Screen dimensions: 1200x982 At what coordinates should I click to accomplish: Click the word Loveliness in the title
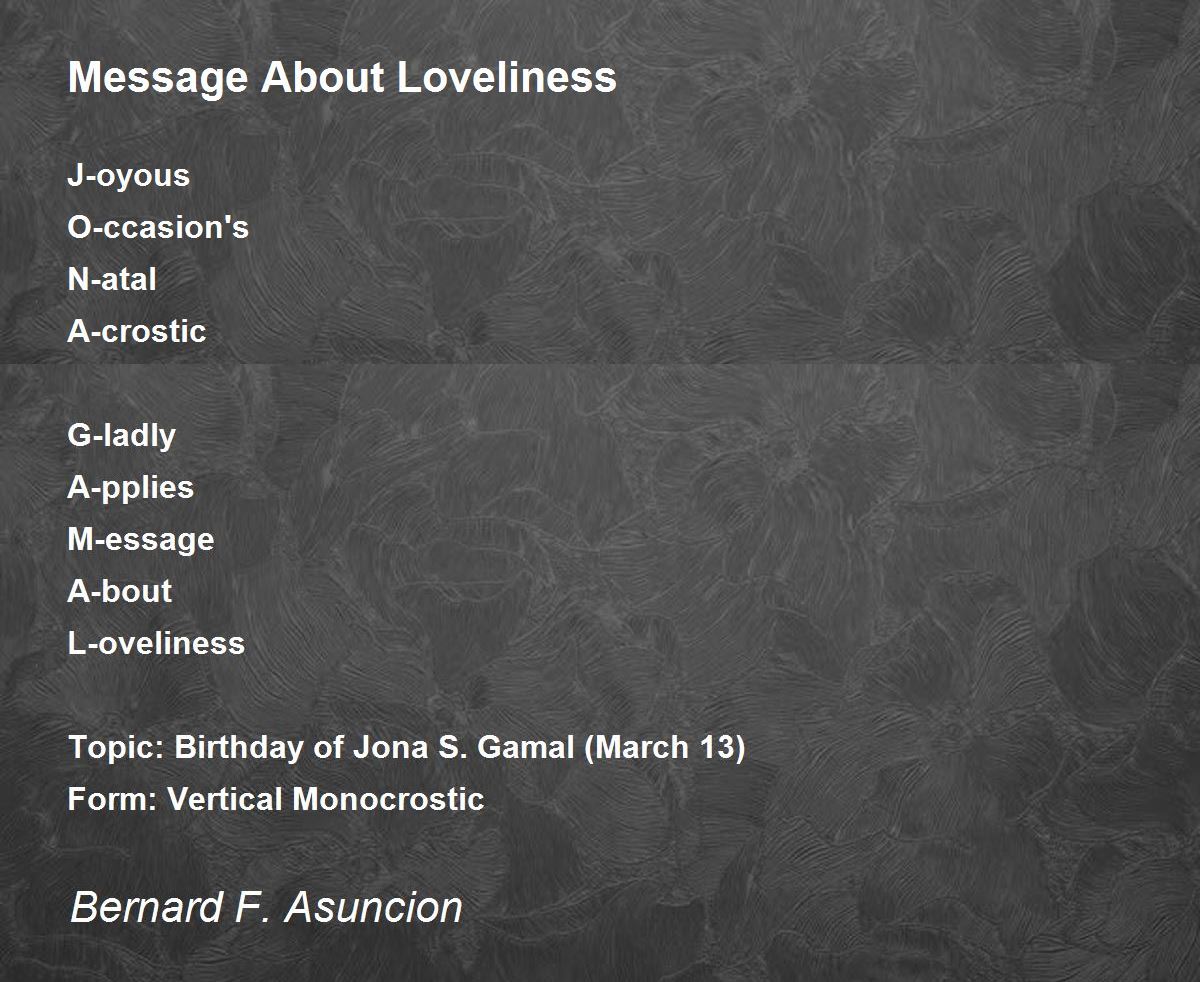[x=507, y=78]
